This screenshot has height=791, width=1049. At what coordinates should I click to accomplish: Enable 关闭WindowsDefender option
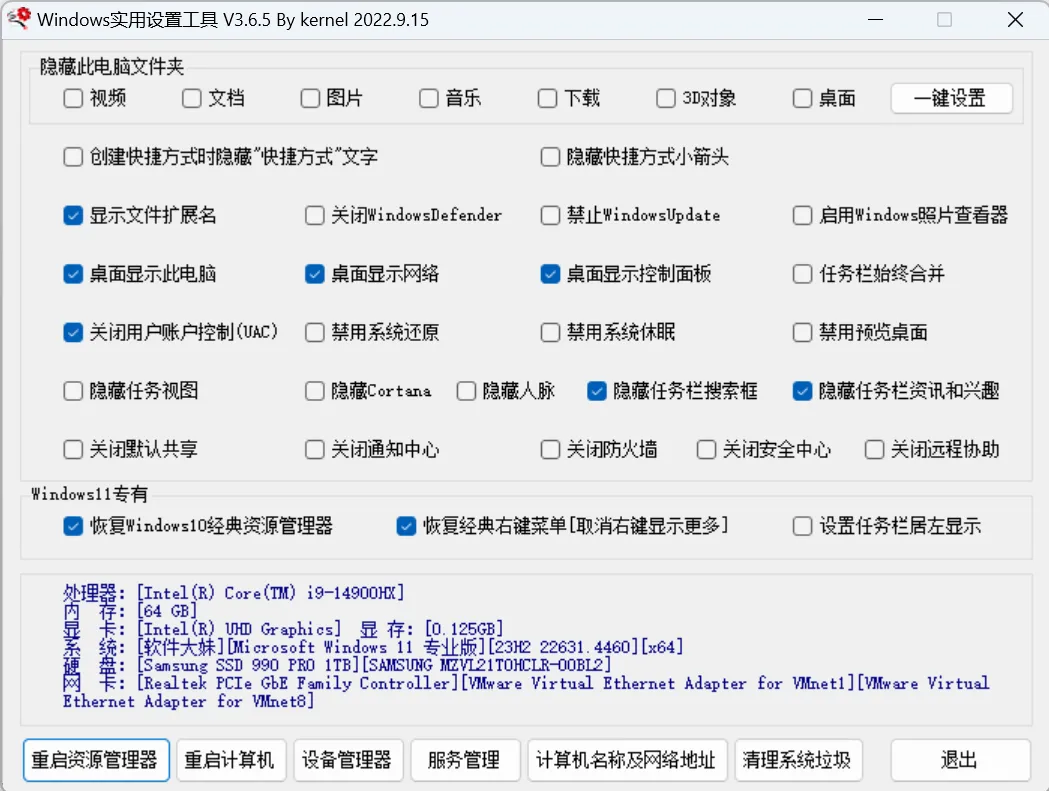(314, 215)
